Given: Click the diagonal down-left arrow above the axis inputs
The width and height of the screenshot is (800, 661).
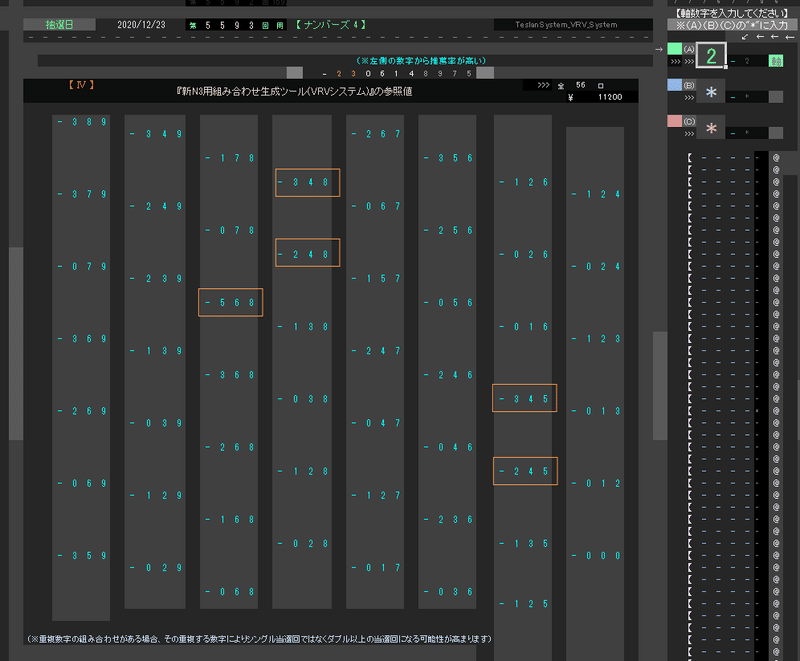Looking at the screenshot, I should pyautogui.click(x=745, y=37).
